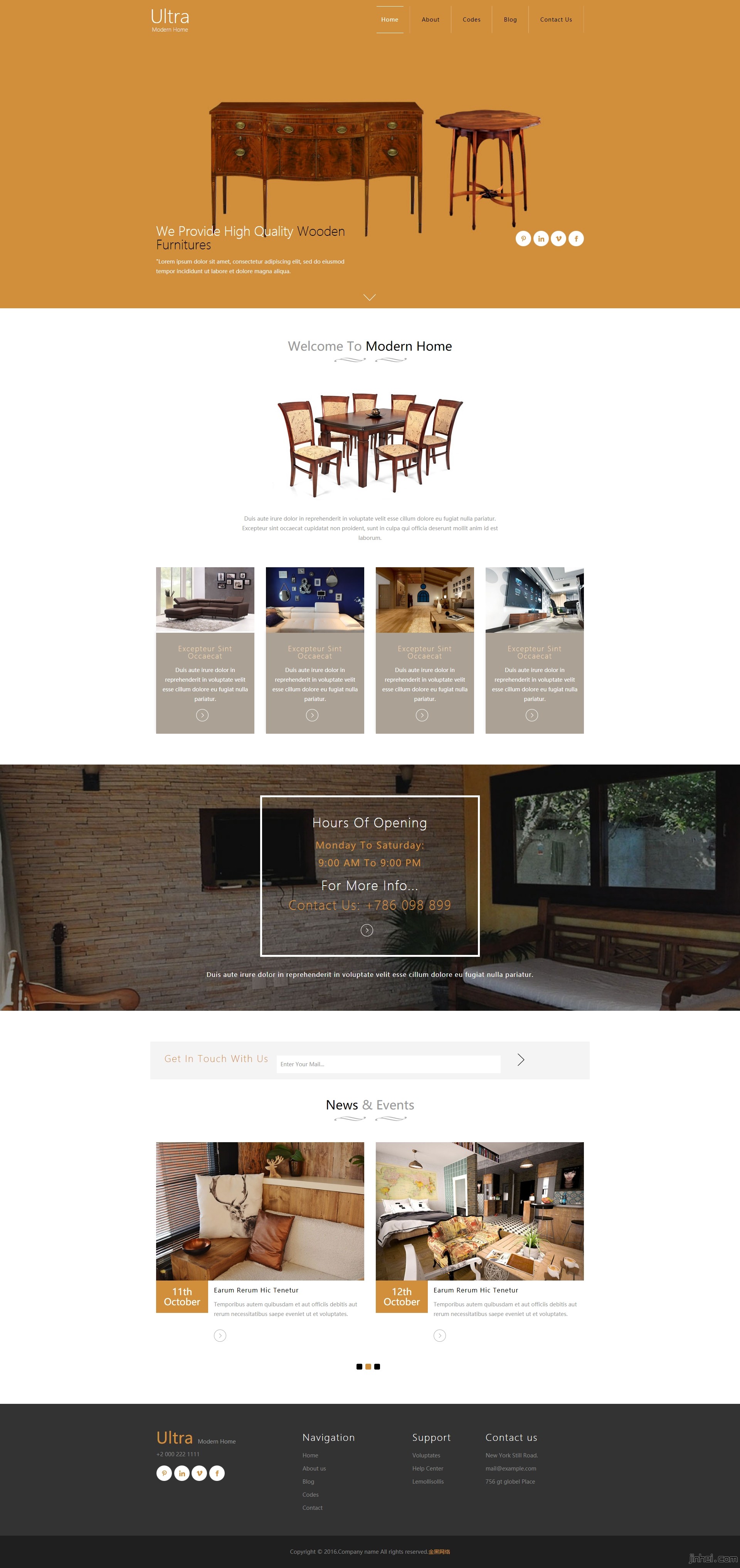Click the forward arrow in contact info box
This screenshot has height=1568, width=740.
[368, 929]
